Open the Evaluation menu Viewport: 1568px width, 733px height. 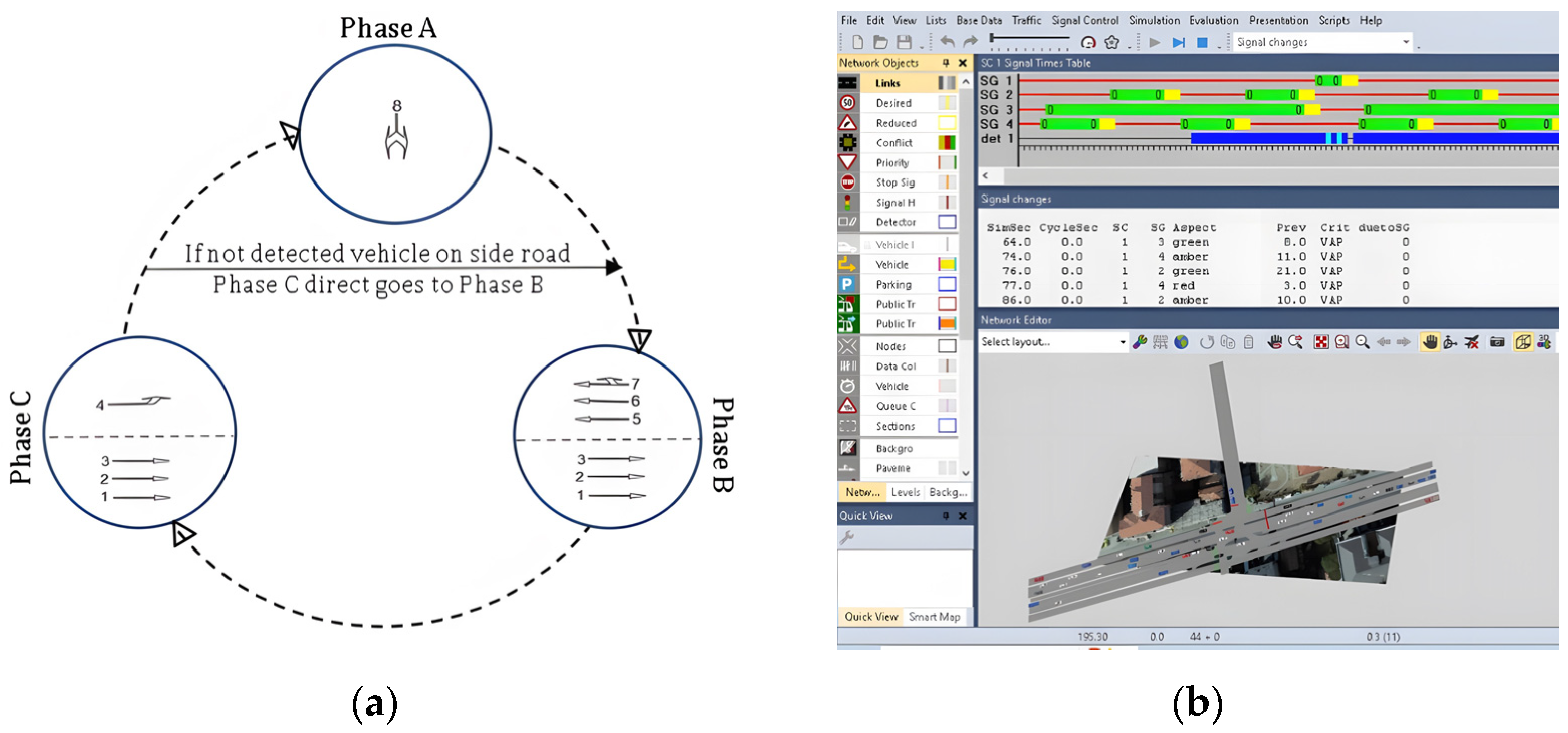click(1214, 20)
